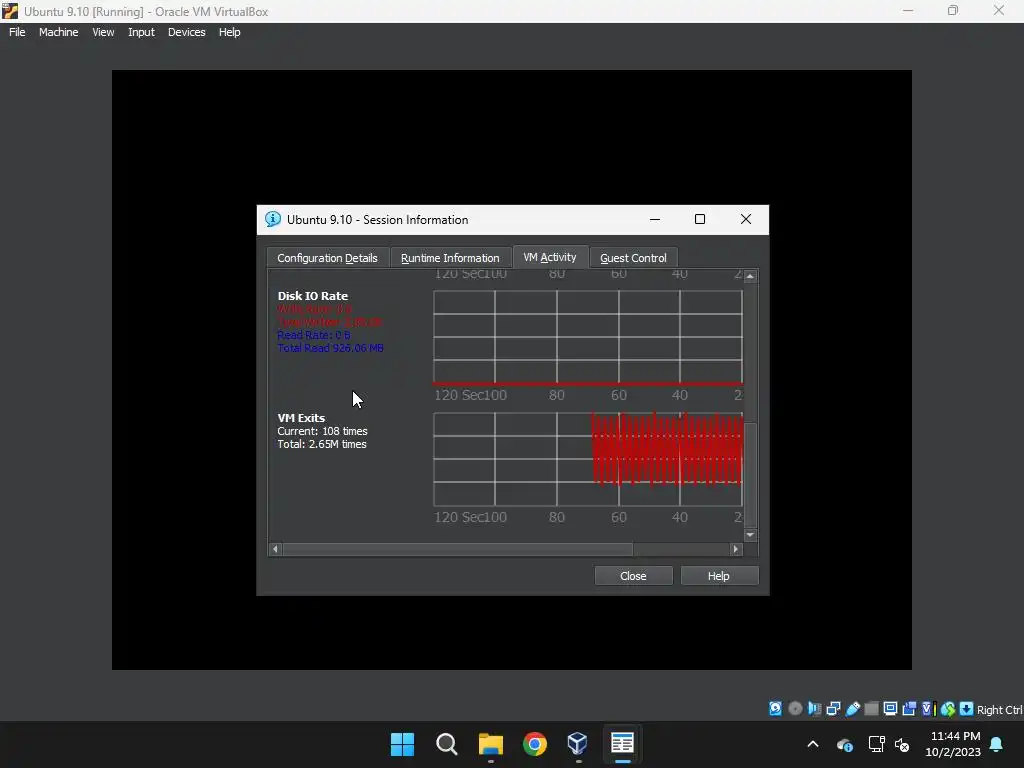Open the Devices menu
Screen dimensions: 1024x768
coord(186,32)
